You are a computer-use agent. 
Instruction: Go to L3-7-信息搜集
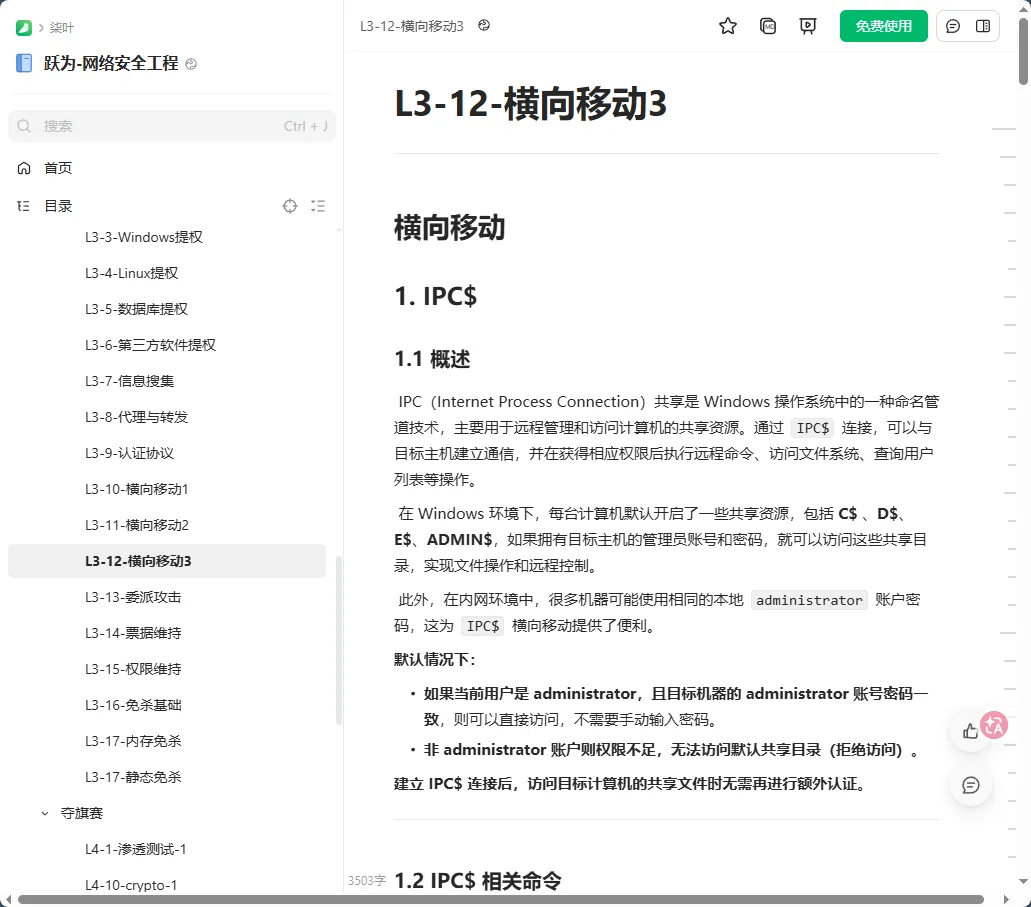[130, 381]
